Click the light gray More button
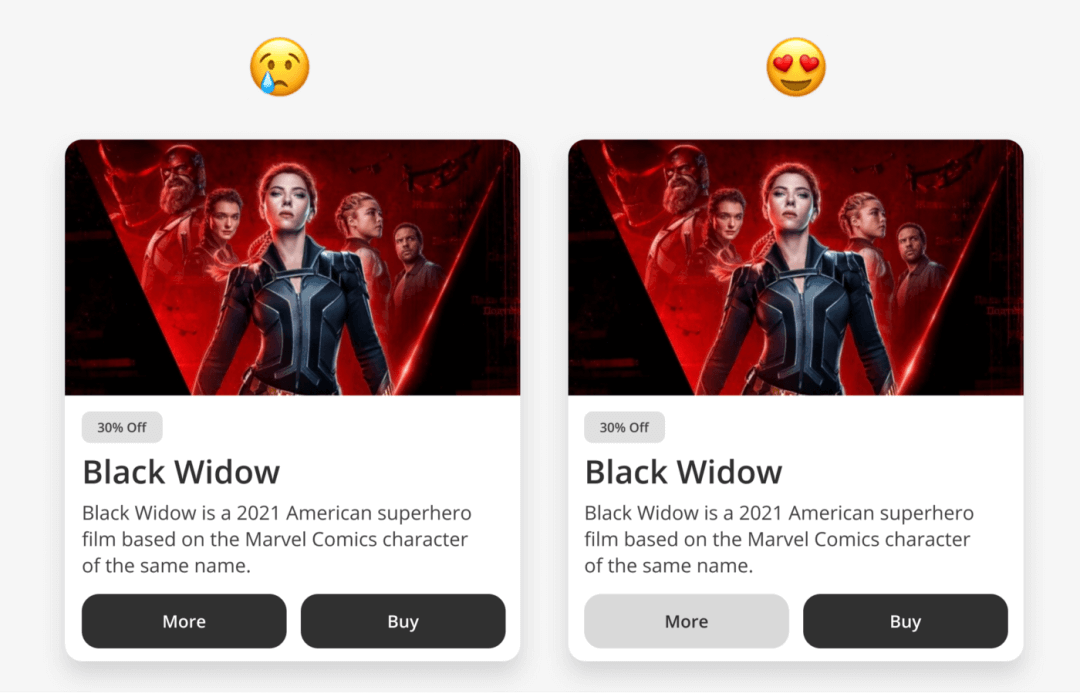This screenshot has width=1080, height=700. tap(686, 621)
